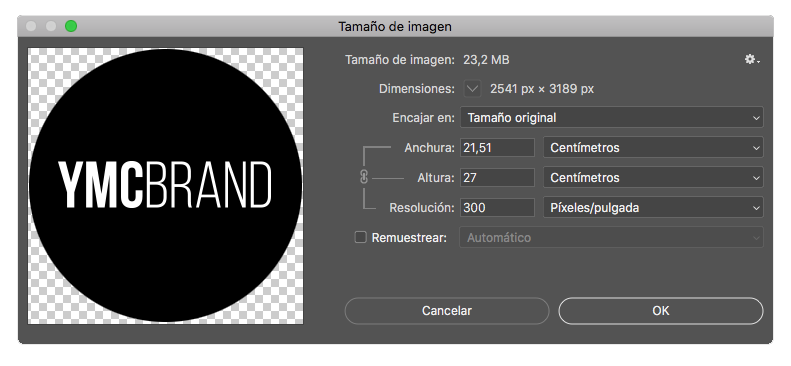The image size is (791, 366).
Task: Confirm with the OK button
Action: coord(660,311)
